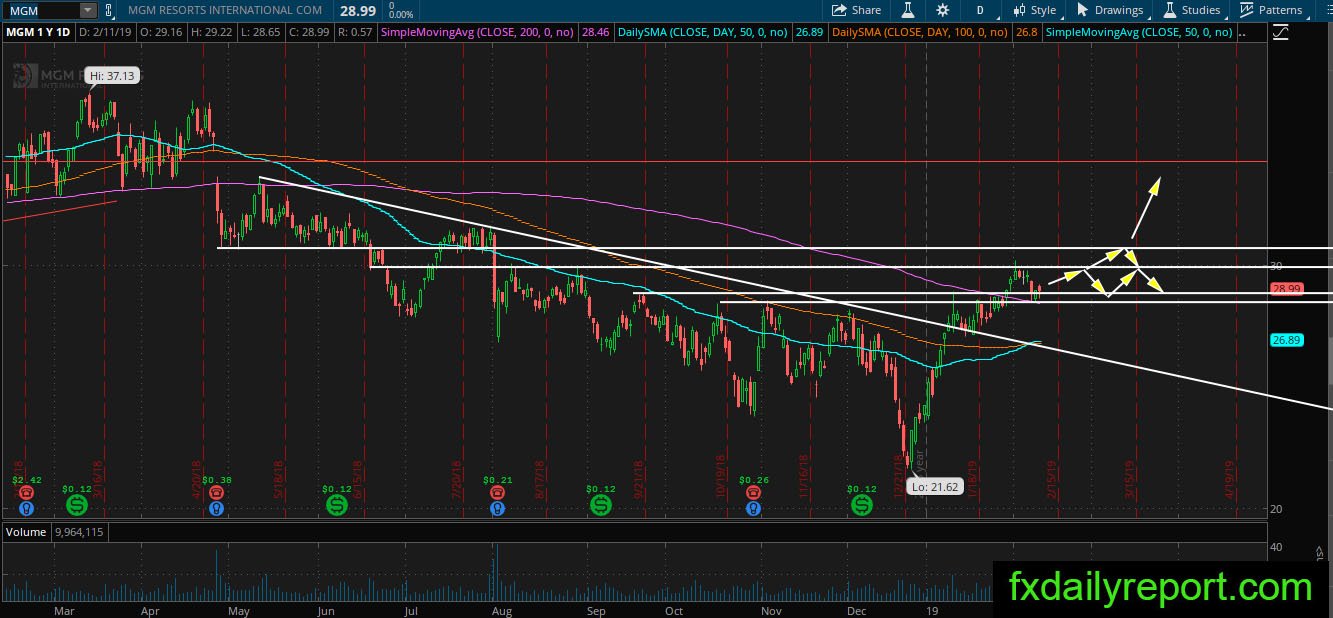1333x618 pixels.
Task: Click the $0.38 earnings phone icon
Action: [215, 492]
